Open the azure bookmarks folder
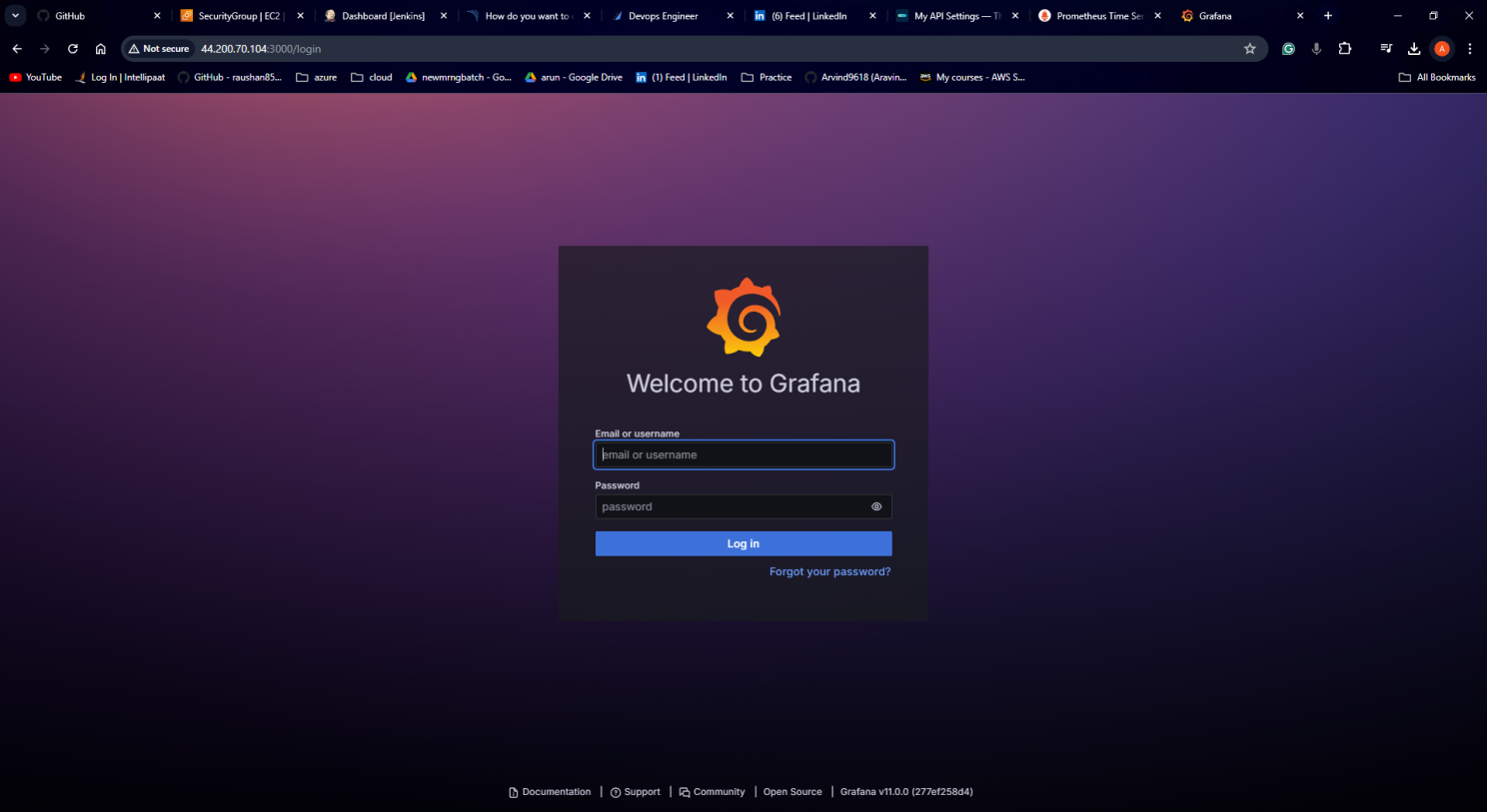 tap(317, 77)
